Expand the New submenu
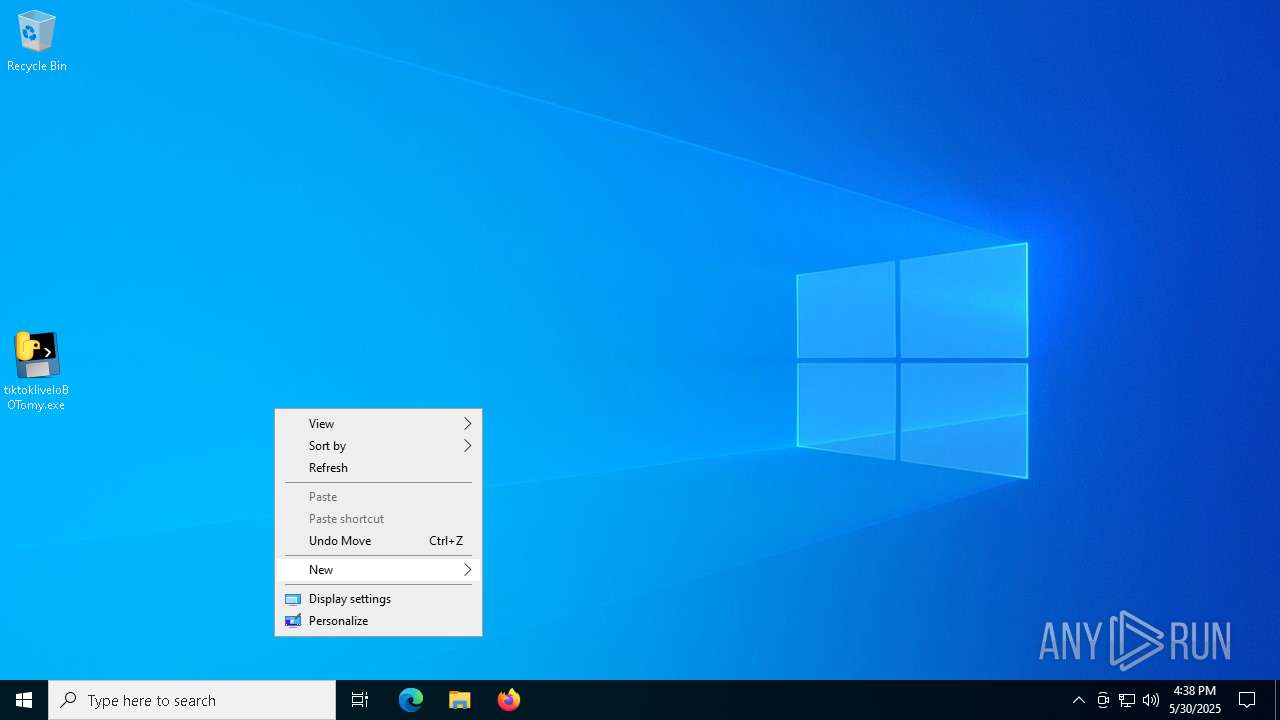Viewport: 1280px width, 720px height. click(x=378, y=570)
